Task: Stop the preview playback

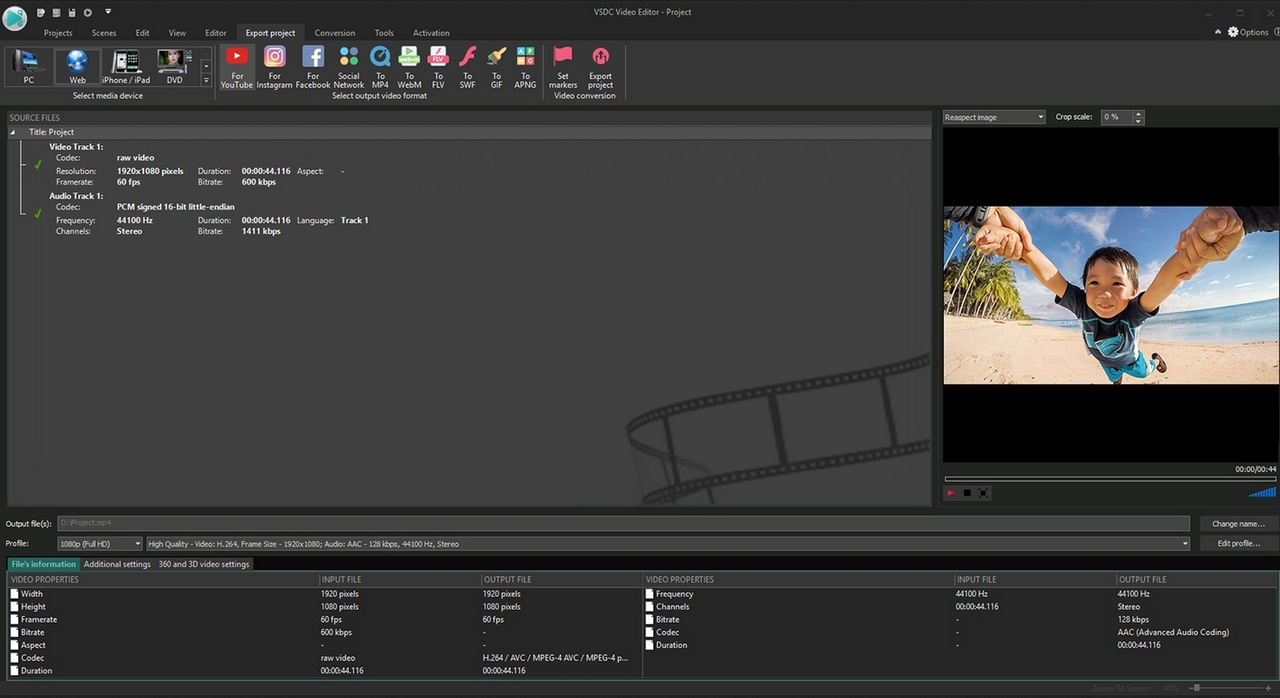Action: [x=967, y=493]
